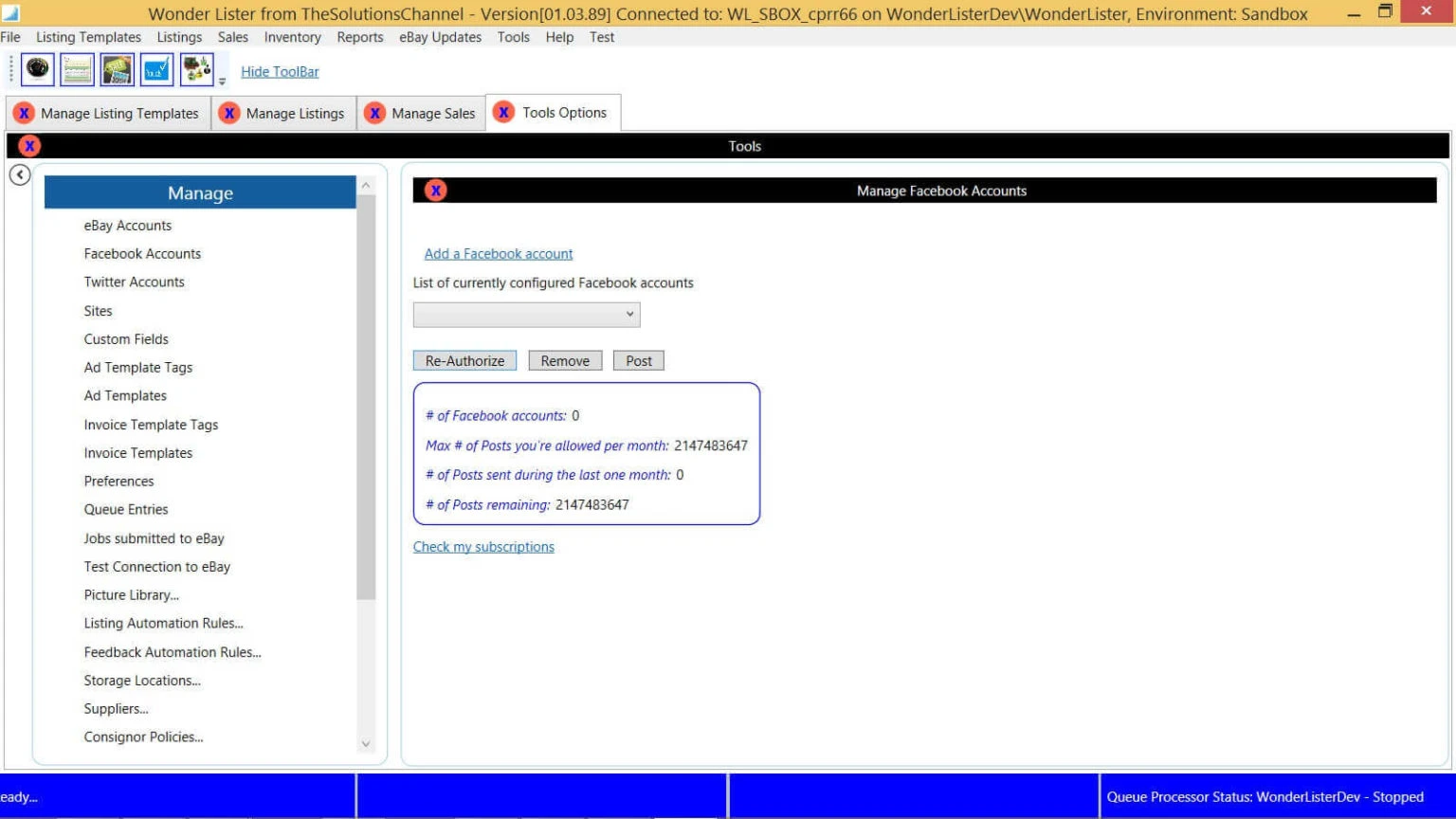1456x819 pixels.
Task: Close the Manage Facebook Accounts panel
Action: 435,191
